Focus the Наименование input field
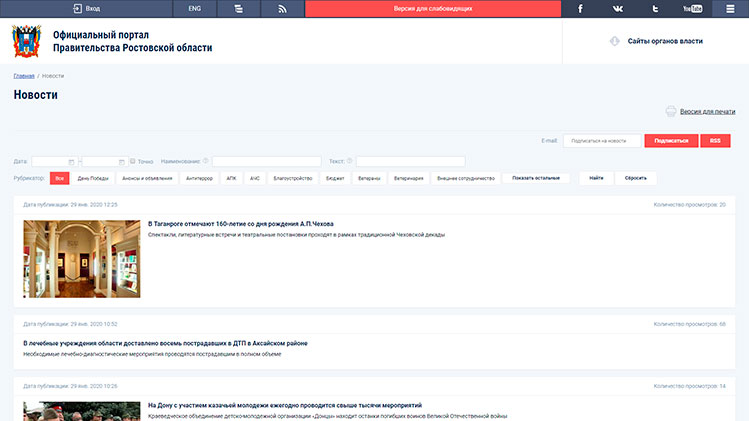The width and height of the screenshot is (749, 421). click(267, 162)
